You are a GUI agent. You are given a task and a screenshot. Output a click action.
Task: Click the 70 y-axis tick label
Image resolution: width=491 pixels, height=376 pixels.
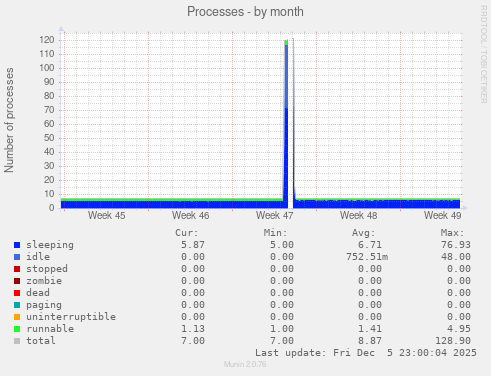point(49,110)
